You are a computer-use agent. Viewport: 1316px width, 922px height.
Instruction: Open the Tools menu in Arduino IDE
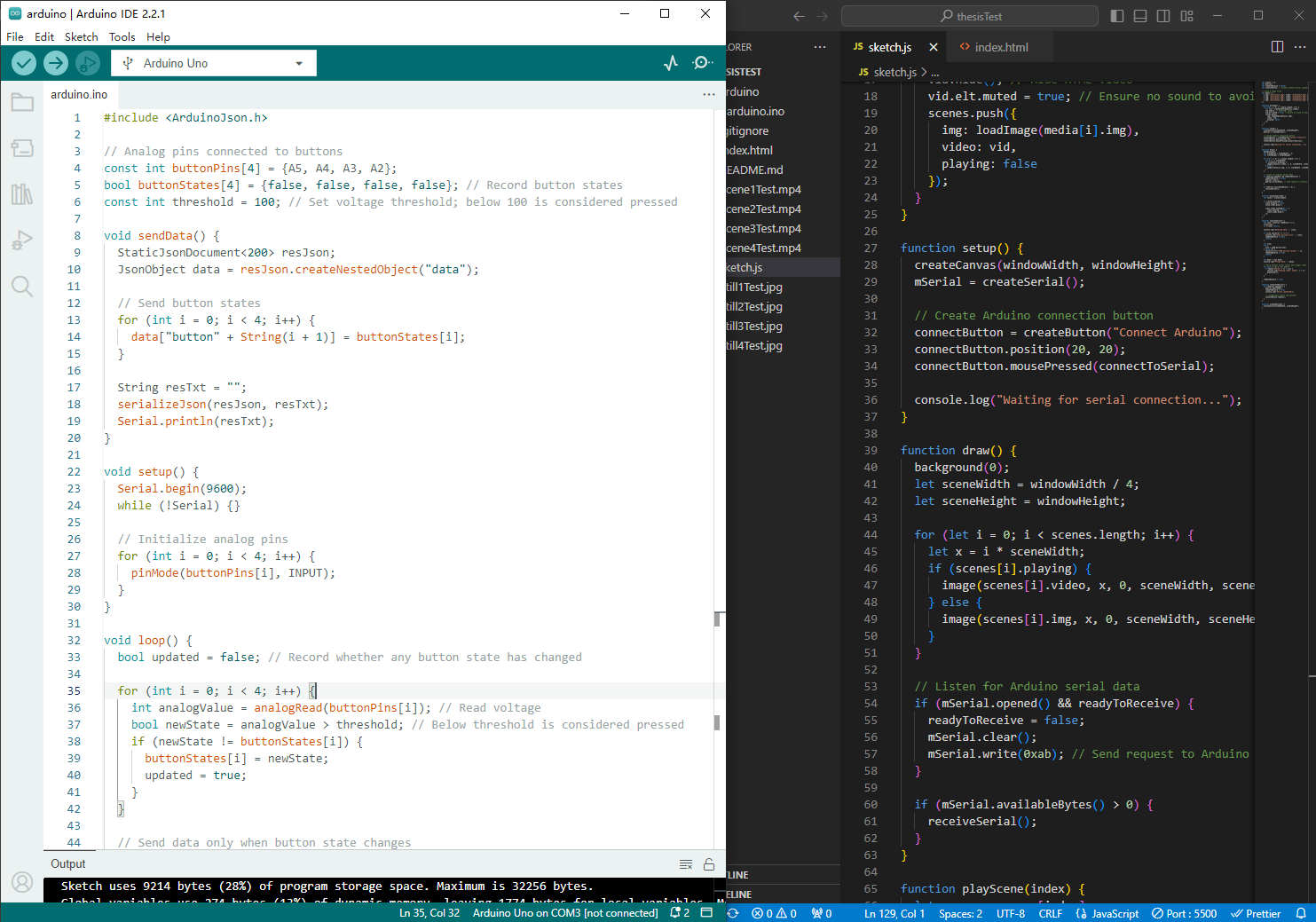pyautogui.click(x=122, y=37)
